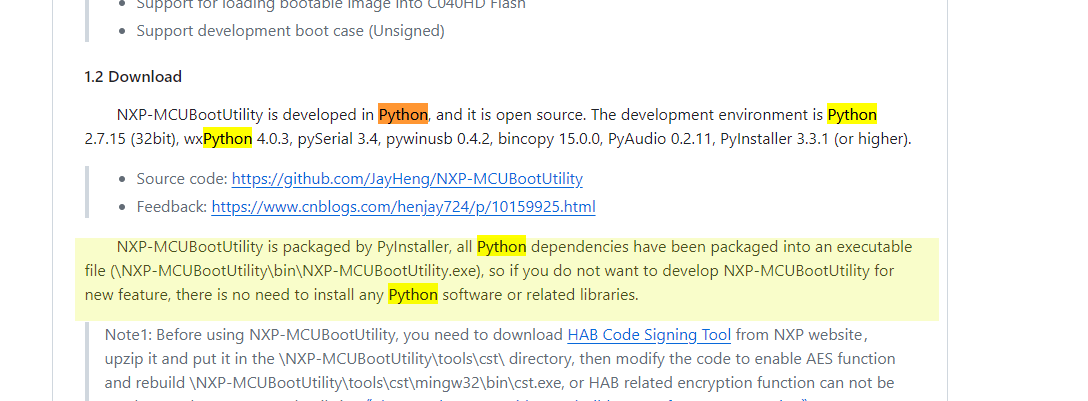Screen dimensions: 1088x401
Task: Click "Support development boot case (Unsigned)" bullet
Action: pos(290,30)
